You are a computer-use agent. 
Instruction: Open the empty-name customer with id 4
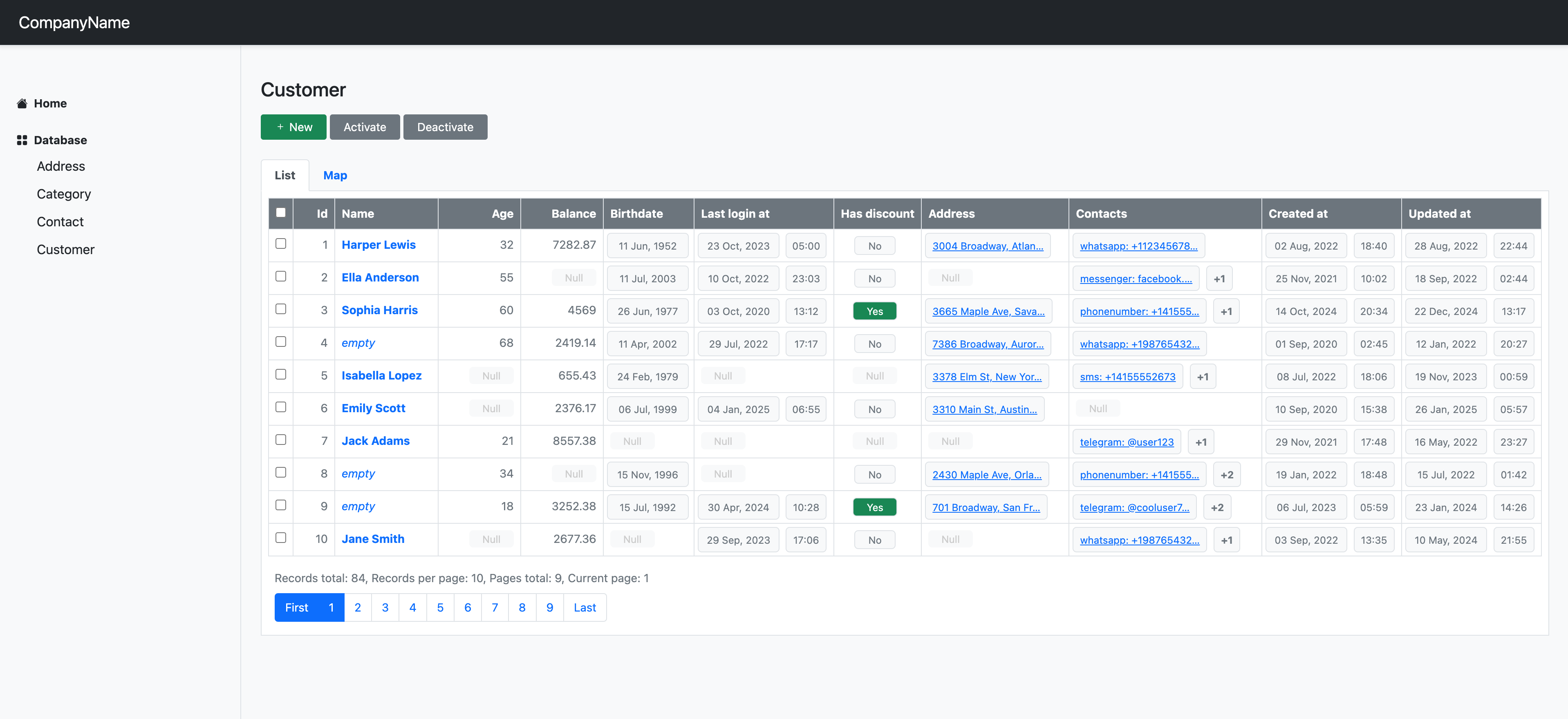(358, 342)
